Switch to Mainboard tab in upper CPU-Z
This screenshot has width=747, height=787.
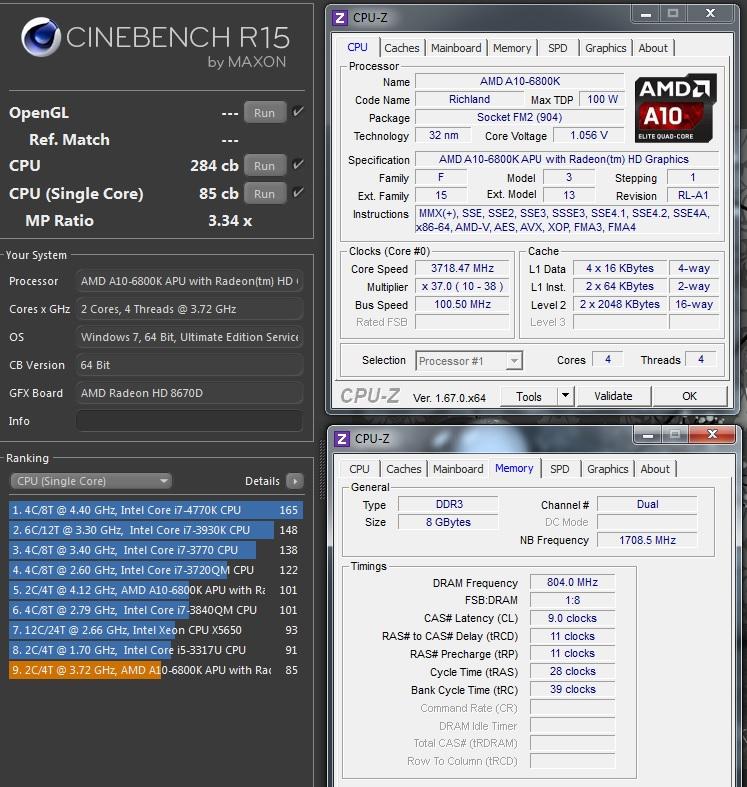[456, 48]
